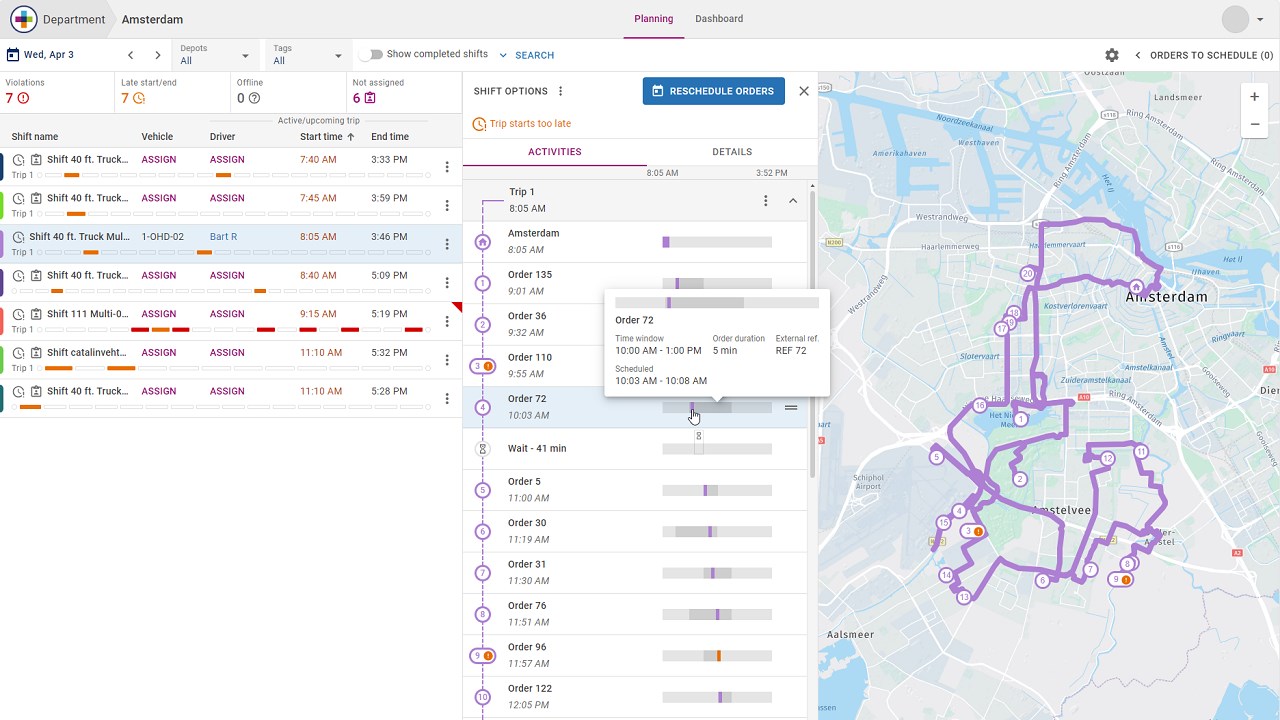Click the Department logo icon
This screenshot has width=1280, height=720.
click(24, 19)
